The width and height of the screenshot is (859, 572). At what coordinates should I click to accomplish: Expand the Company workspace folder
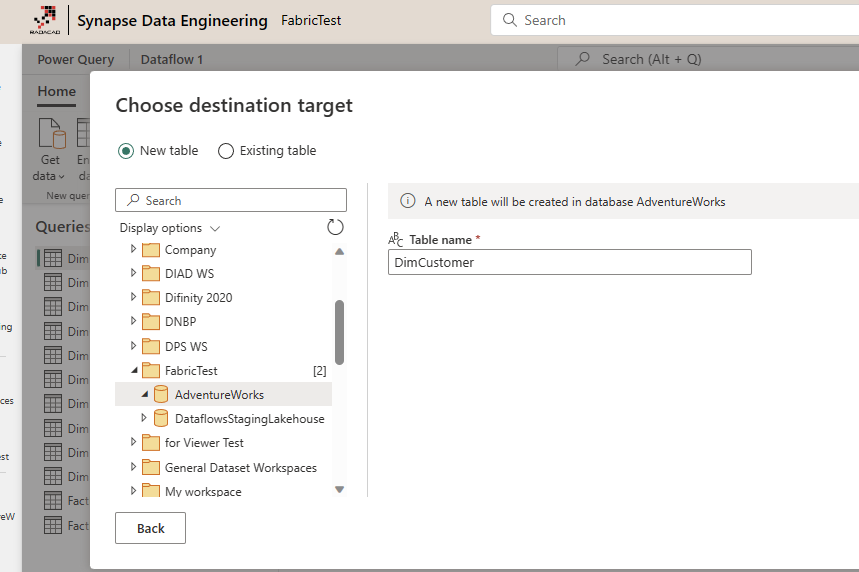(133, 249)
